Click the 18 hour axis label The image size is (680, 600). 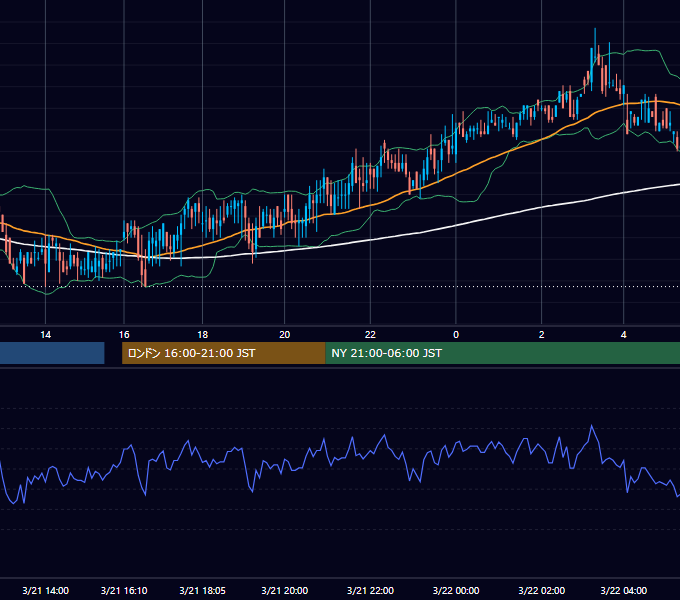203,335
